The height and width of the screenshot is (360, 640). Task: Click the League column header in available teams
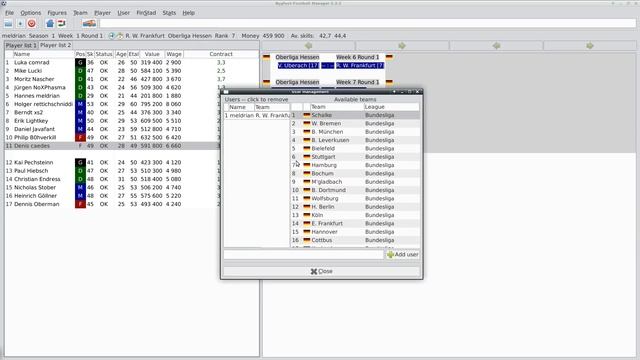click(391, 107)
